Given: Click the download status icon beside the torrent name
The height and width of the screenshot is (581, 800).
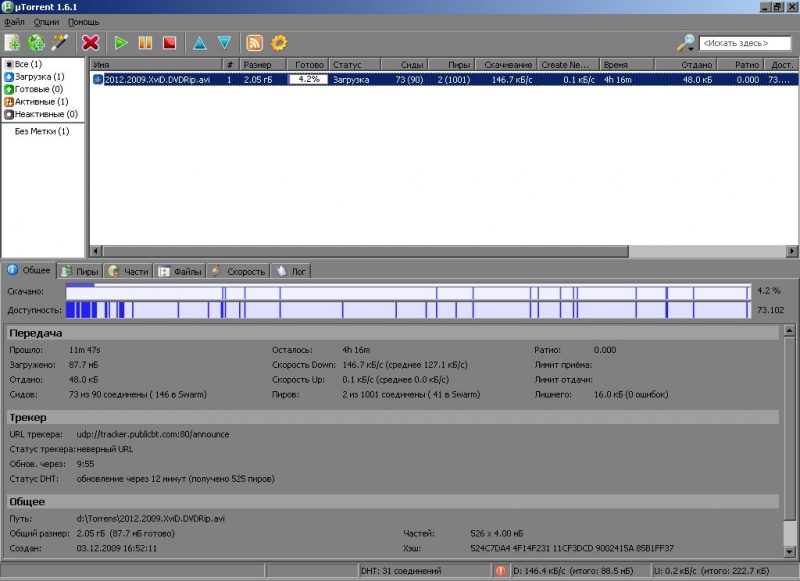Looking at the screenshot, I should [98, 80].
